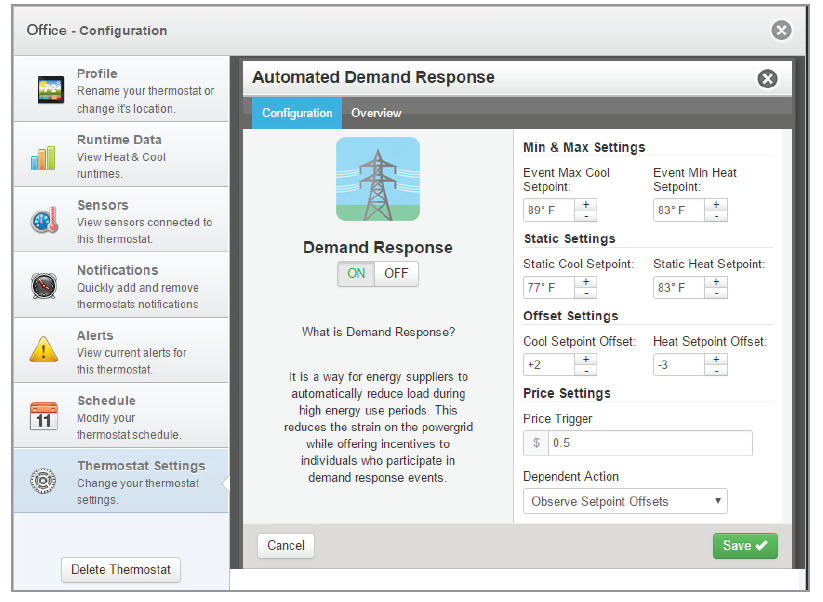823x602 pixels.
Task: Click the power tower Demand Response image
Action: (378, 179)
